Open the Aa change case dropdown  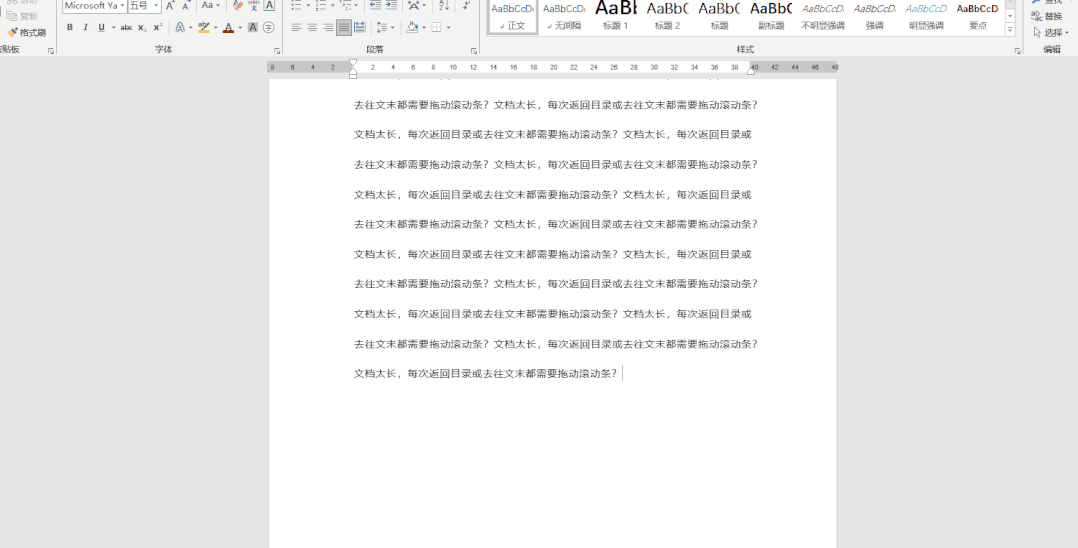(x=211, y=6)
